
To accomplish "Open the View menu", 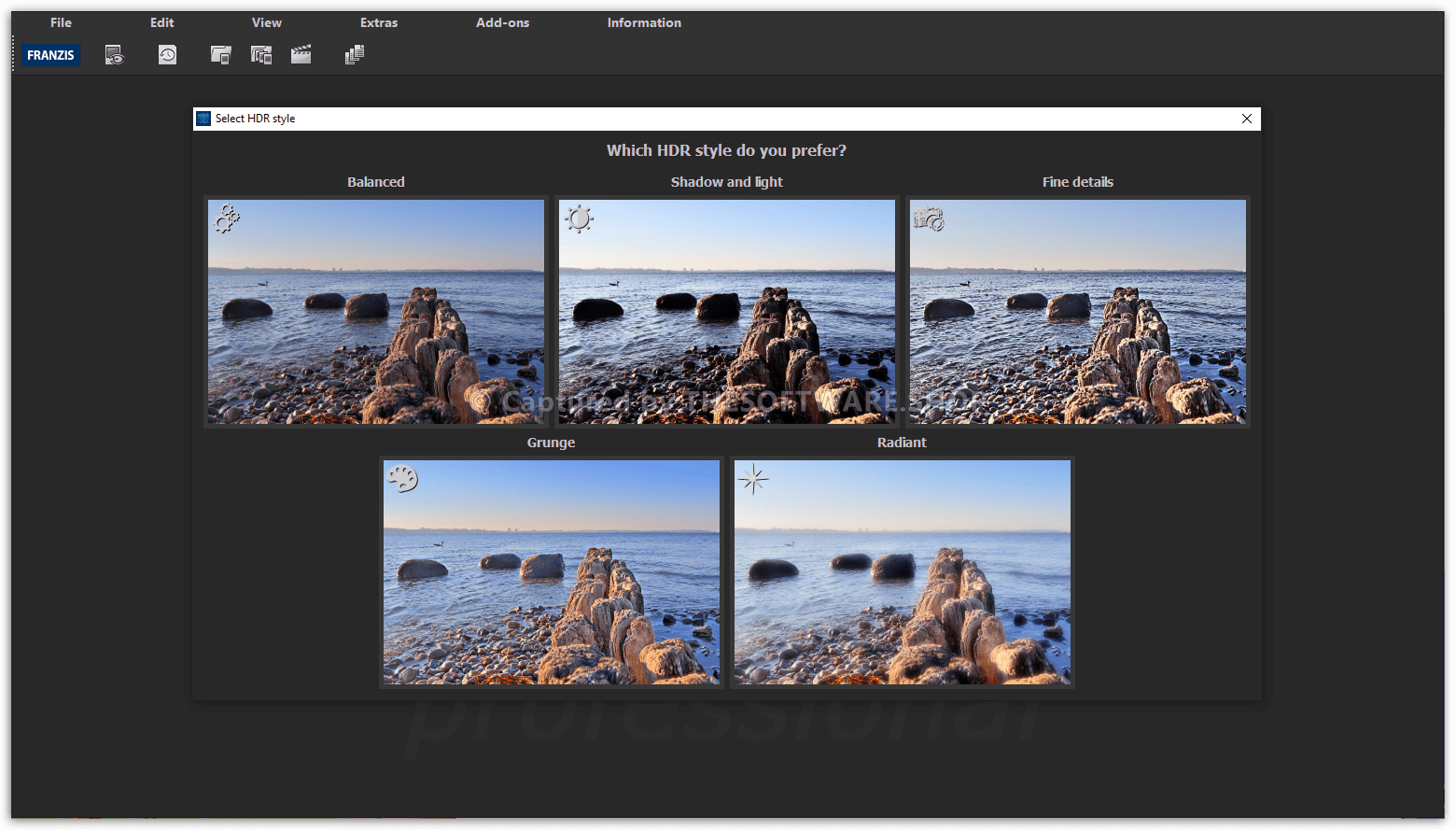I will click(266, 22).
